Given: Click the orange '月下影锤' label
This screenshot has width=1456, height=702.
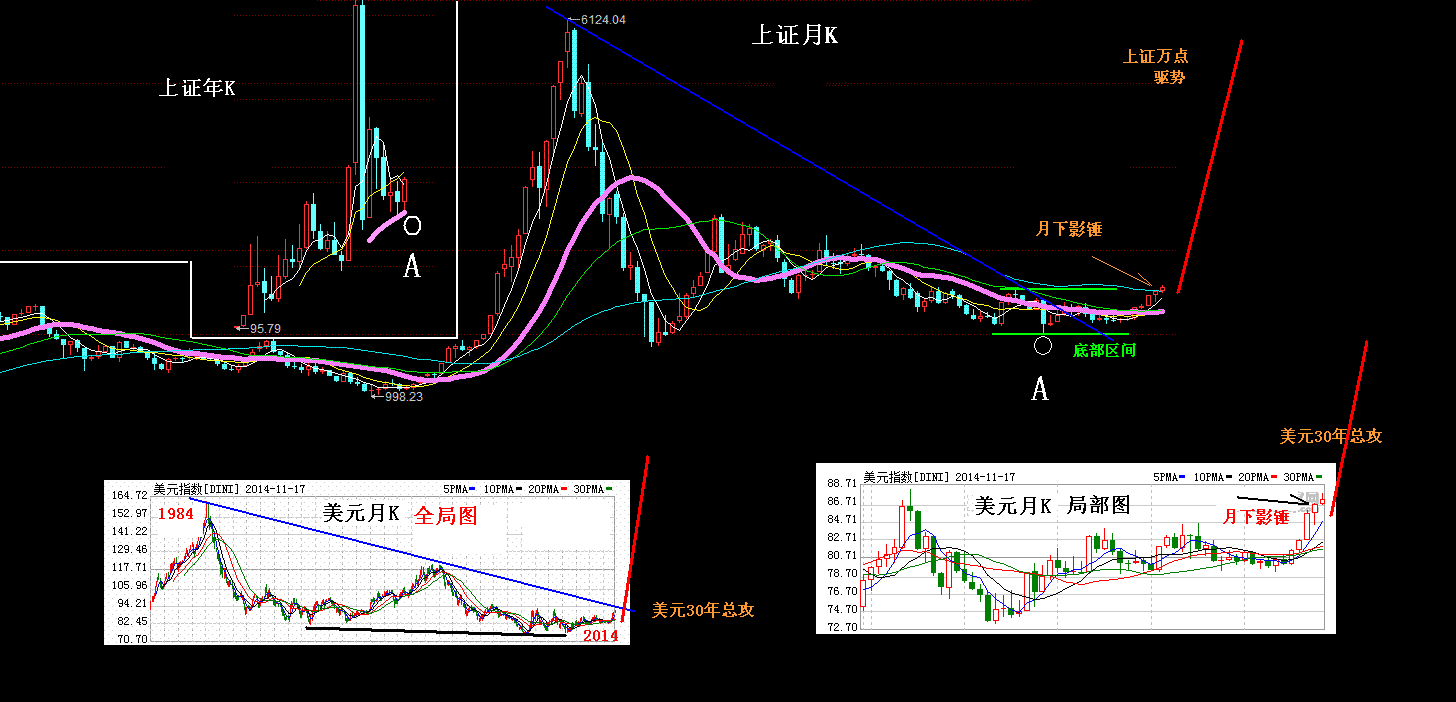Looking at the screenshot, I should [1068, 230].
